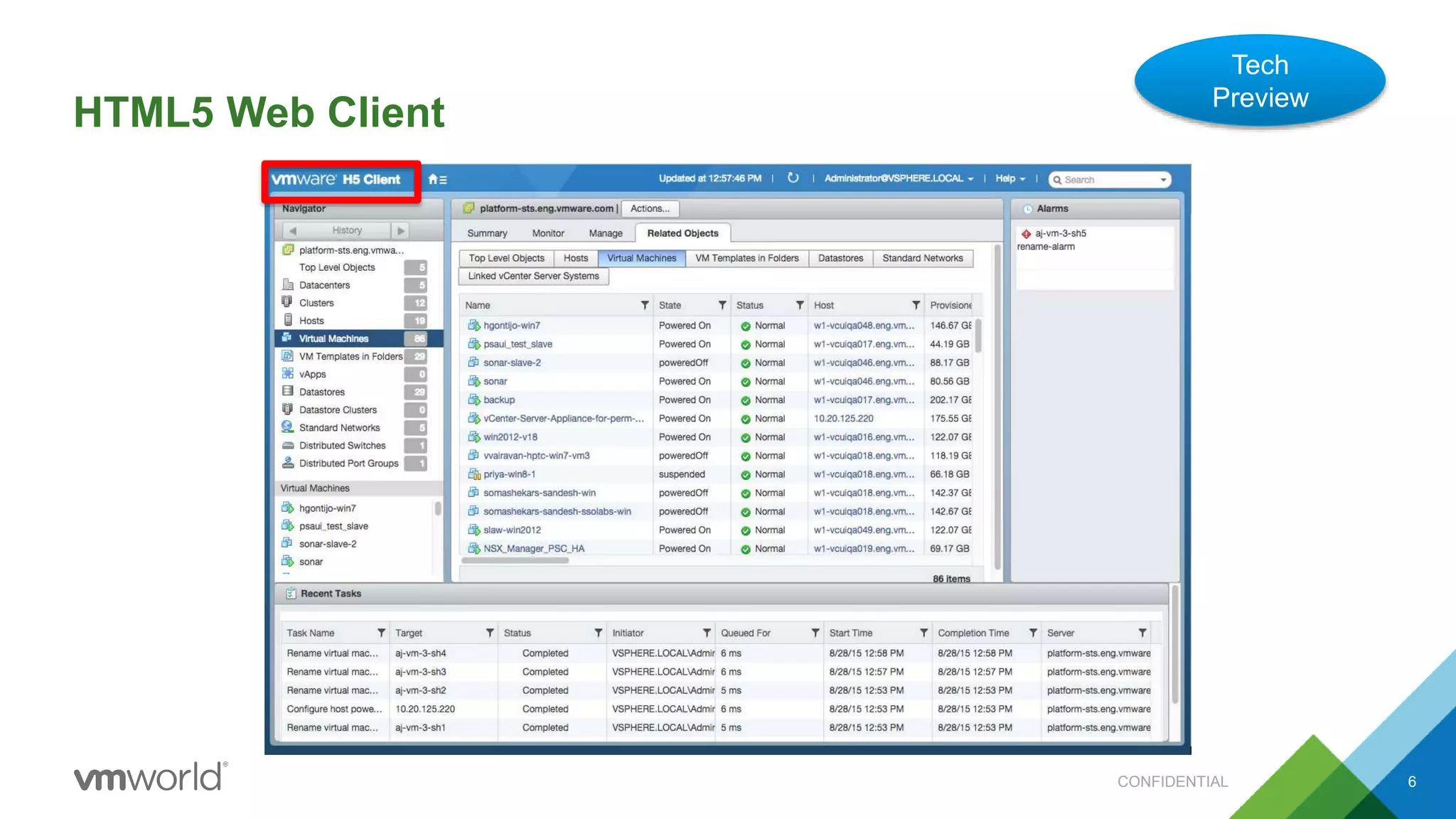Switch to the Monitor tab

[548, 233]
